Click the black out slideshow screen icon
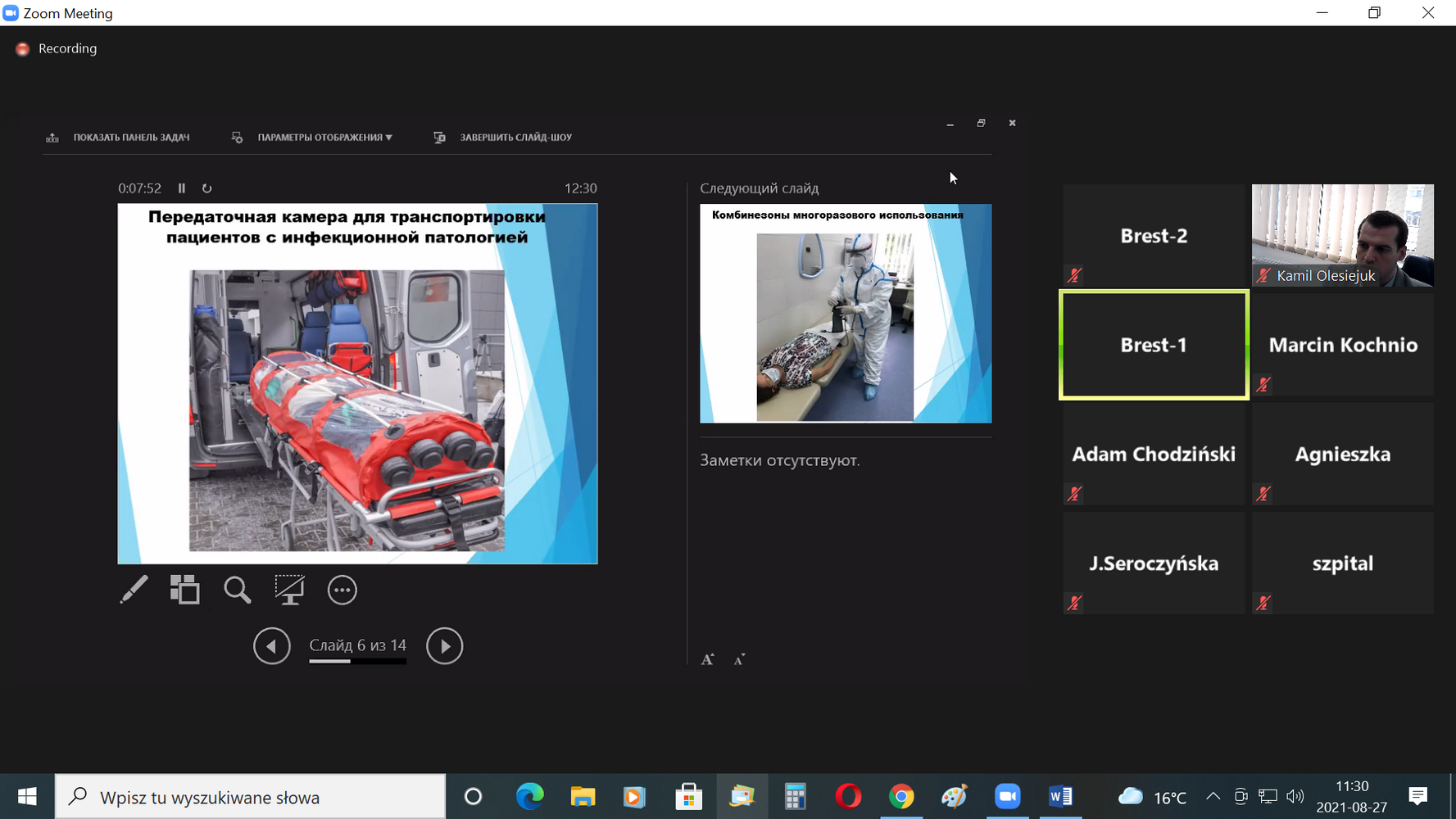 [289, 590]
